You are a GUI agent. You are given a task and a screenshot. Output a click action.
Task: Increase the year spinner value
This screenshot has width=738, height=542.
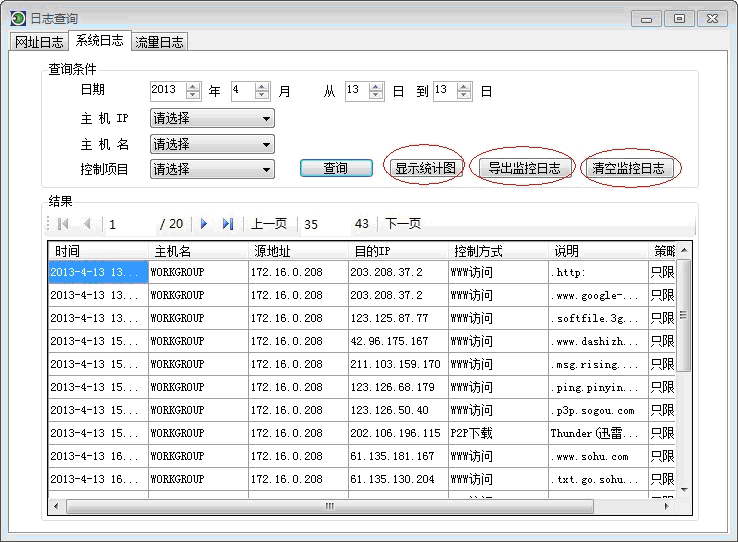(193, 87)
